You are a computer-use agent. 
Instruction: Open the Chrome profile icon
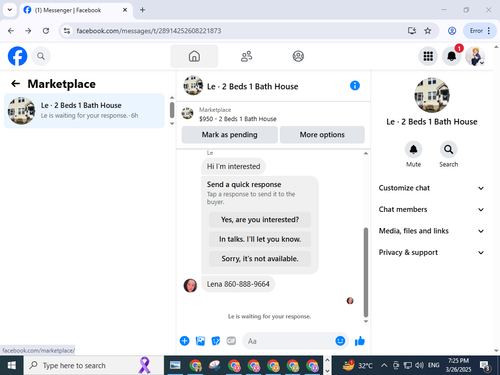[452, 31]
